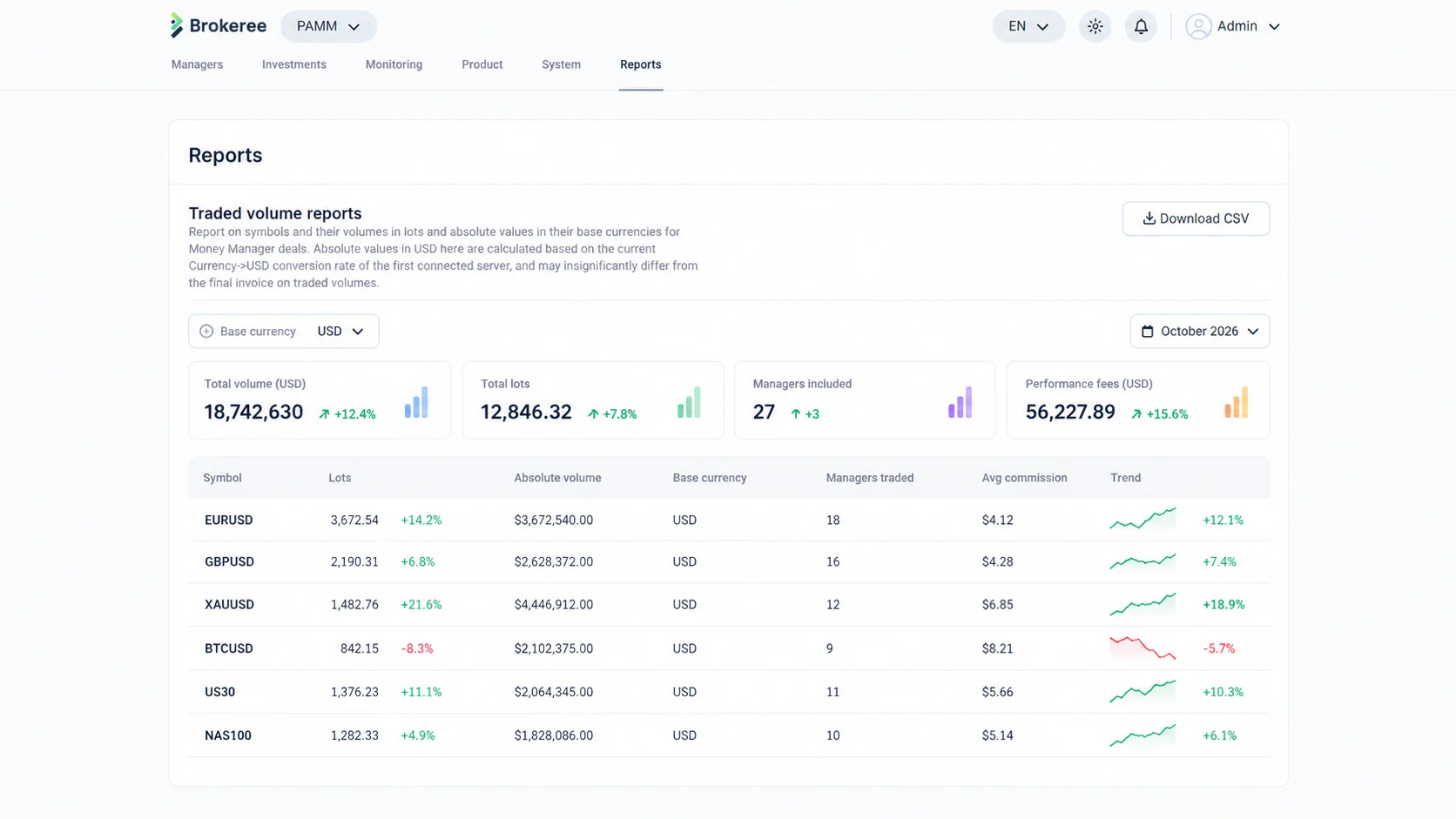Click the calendar icon in date picker
Screen dimensions: 1456x819
[x=1147, y=332]
